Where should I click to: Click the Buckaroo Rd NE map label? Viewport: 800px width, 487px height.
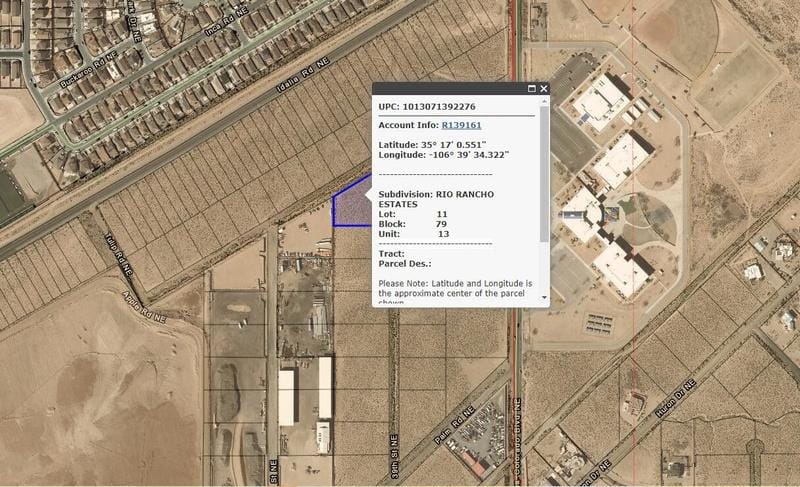point(89,69)
